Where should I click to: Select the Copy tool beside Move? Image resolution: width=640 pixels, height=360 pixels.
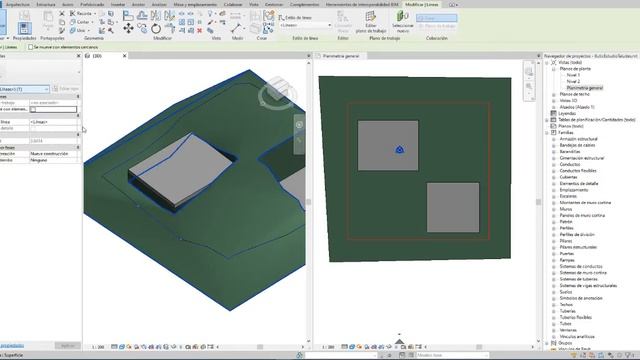coord(142,28)
